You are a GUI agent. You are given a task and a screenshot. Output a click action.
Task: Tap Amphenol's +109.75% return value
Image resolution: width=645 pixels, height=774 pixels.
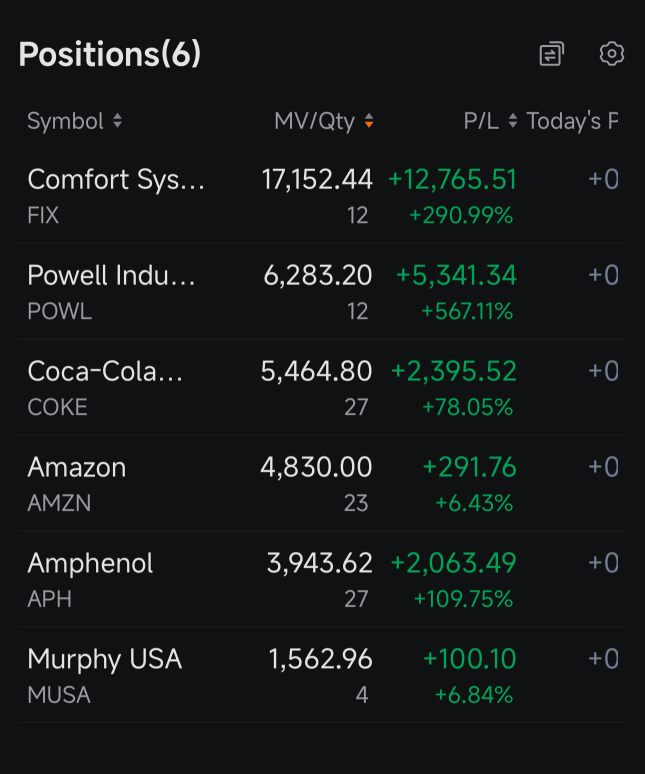[463, 599]
